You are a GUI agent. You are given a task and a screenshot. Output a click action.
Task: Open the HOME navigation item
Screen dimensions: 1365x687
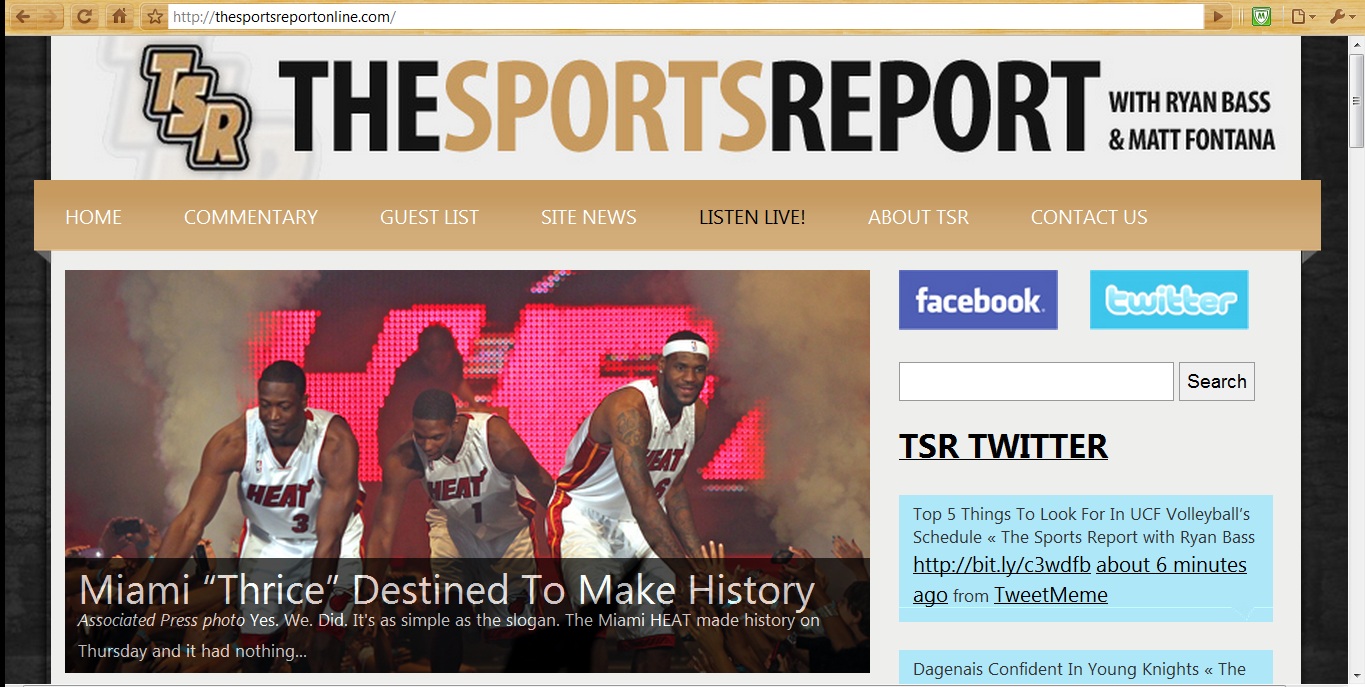93,217
